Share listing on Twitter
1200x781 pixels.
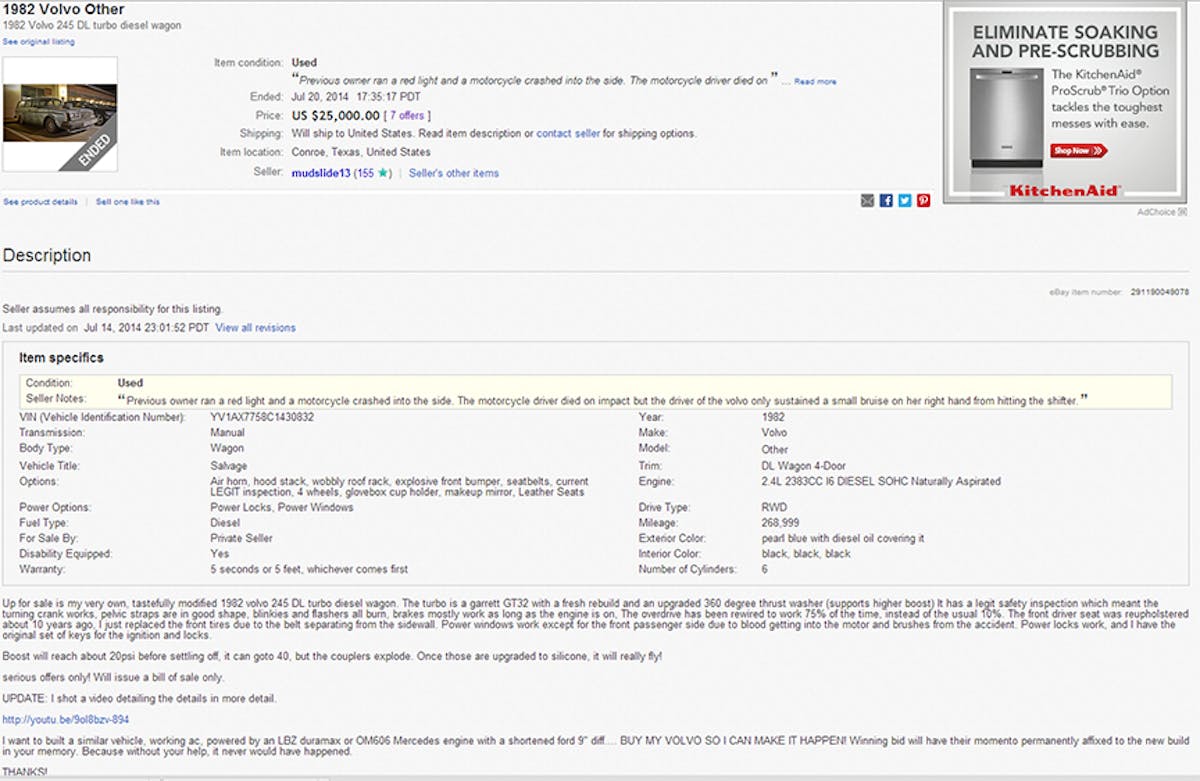coord(904,201)
